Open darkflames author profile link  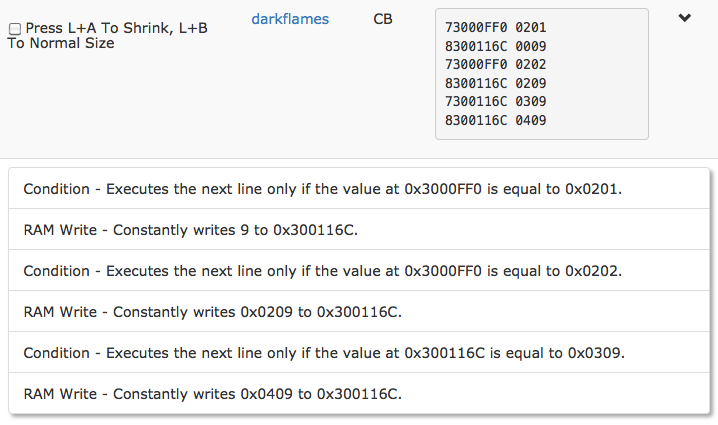[x=290, y=19]
